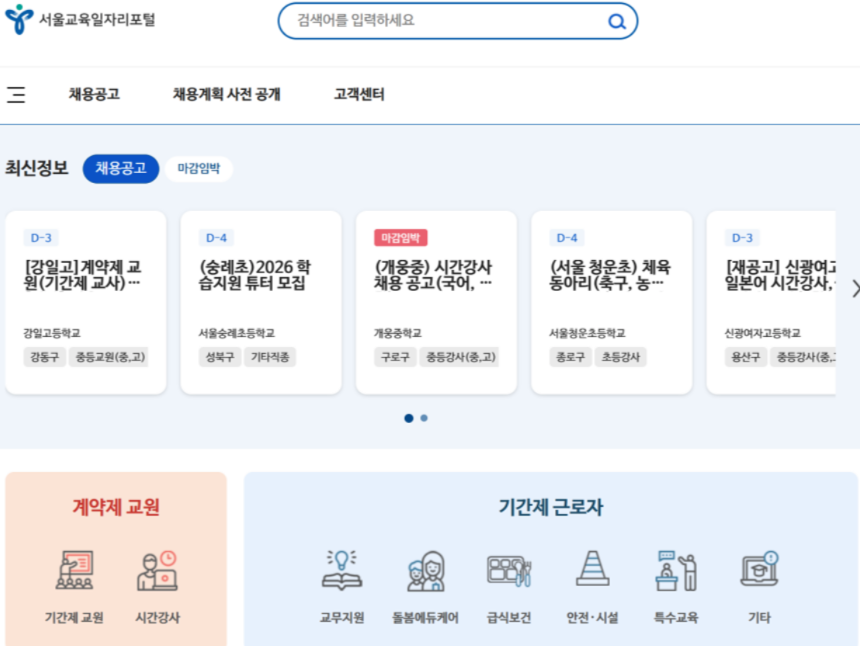
Task: Select the first carousel page dot
Action: click(x=409, y=418)
